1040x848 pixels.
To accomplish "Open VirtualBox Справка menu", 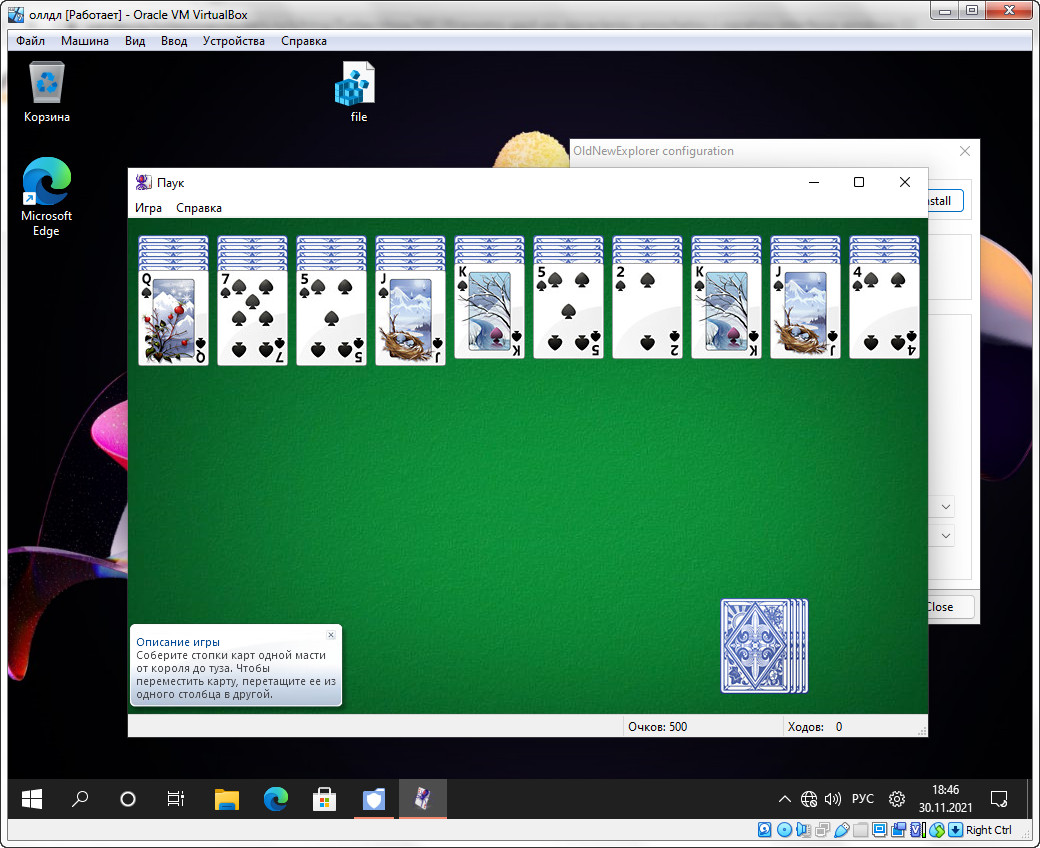I will tap(304, 40).
